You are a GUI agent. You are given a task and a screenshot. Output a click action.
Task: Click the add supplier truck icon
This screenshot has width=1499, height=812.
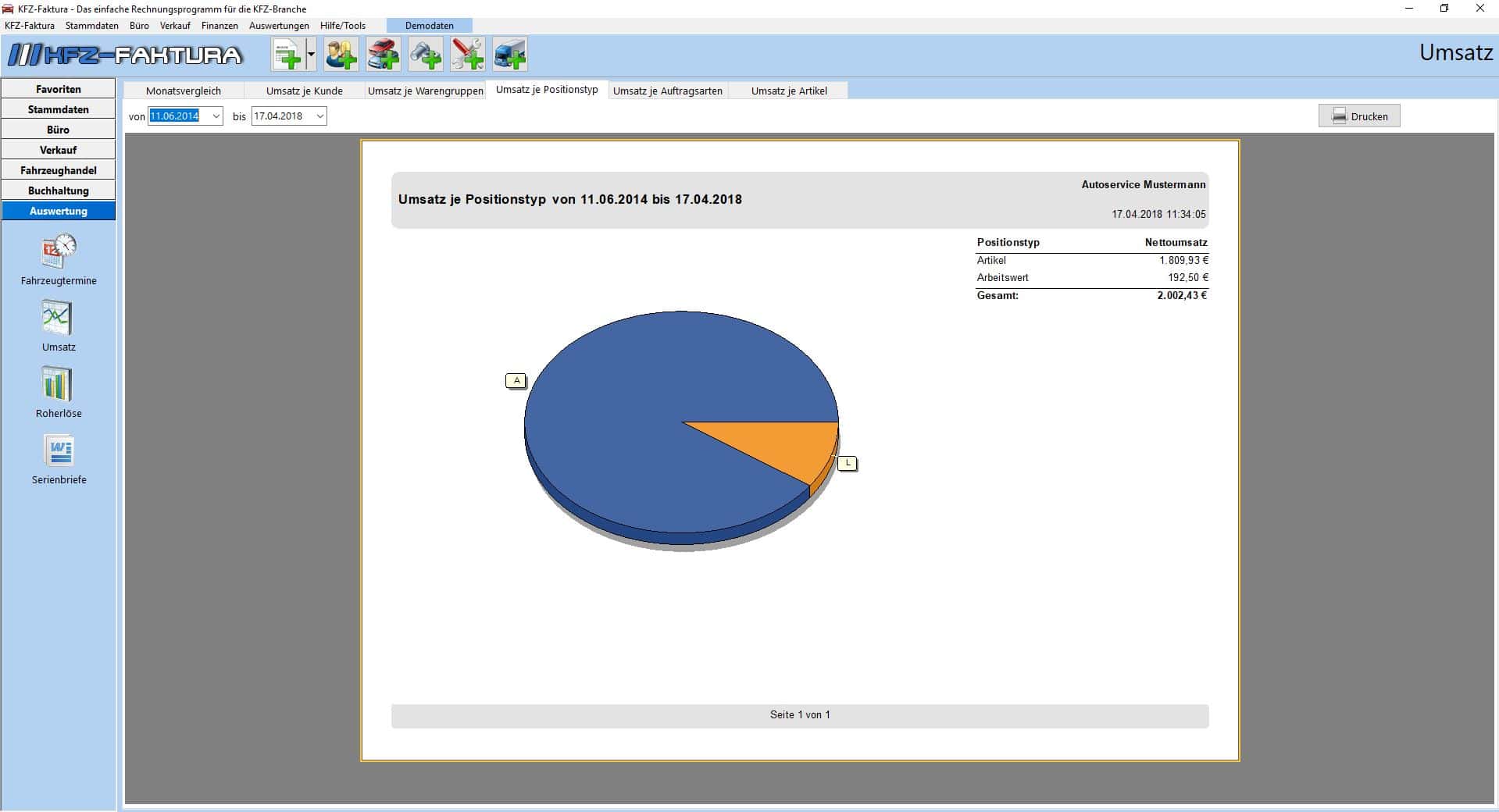[510, 55]
